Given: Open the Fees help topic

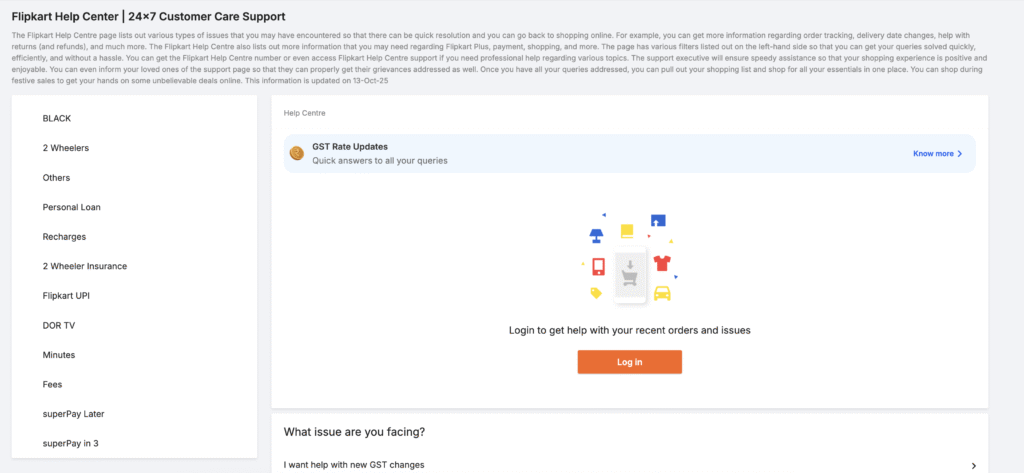Looking at the screenshot, I should coord(52,384).
